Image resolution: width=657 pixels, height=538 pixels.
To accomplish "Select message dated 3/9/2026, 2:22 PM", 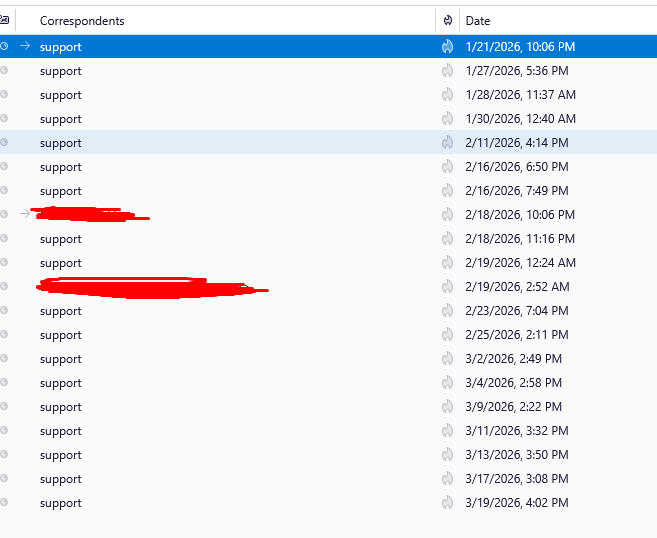I will click(328, 407).
